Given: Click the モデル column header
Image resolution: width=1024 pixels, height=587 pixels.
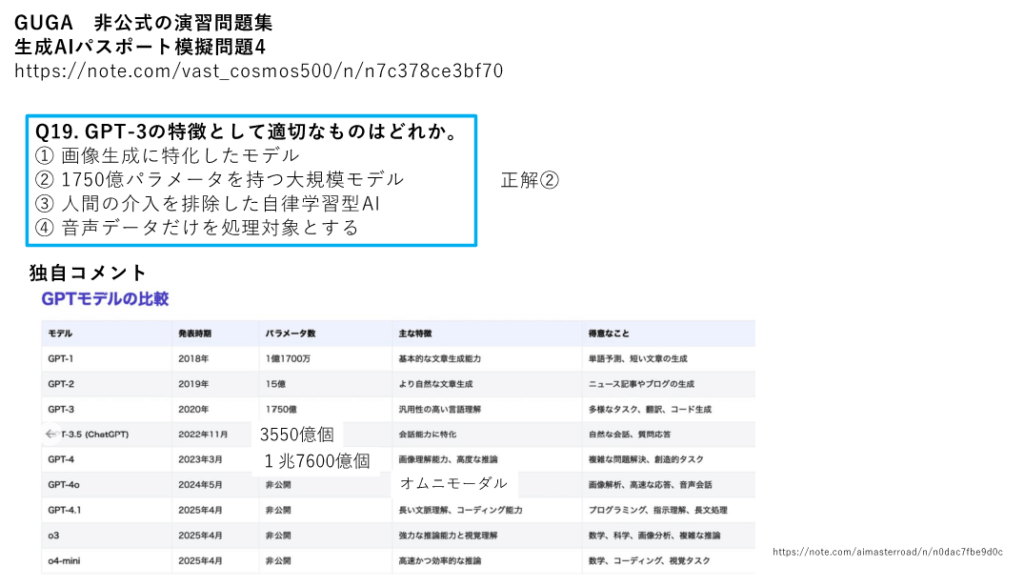Looking at the screenshot, I should (x=60, y=333).
